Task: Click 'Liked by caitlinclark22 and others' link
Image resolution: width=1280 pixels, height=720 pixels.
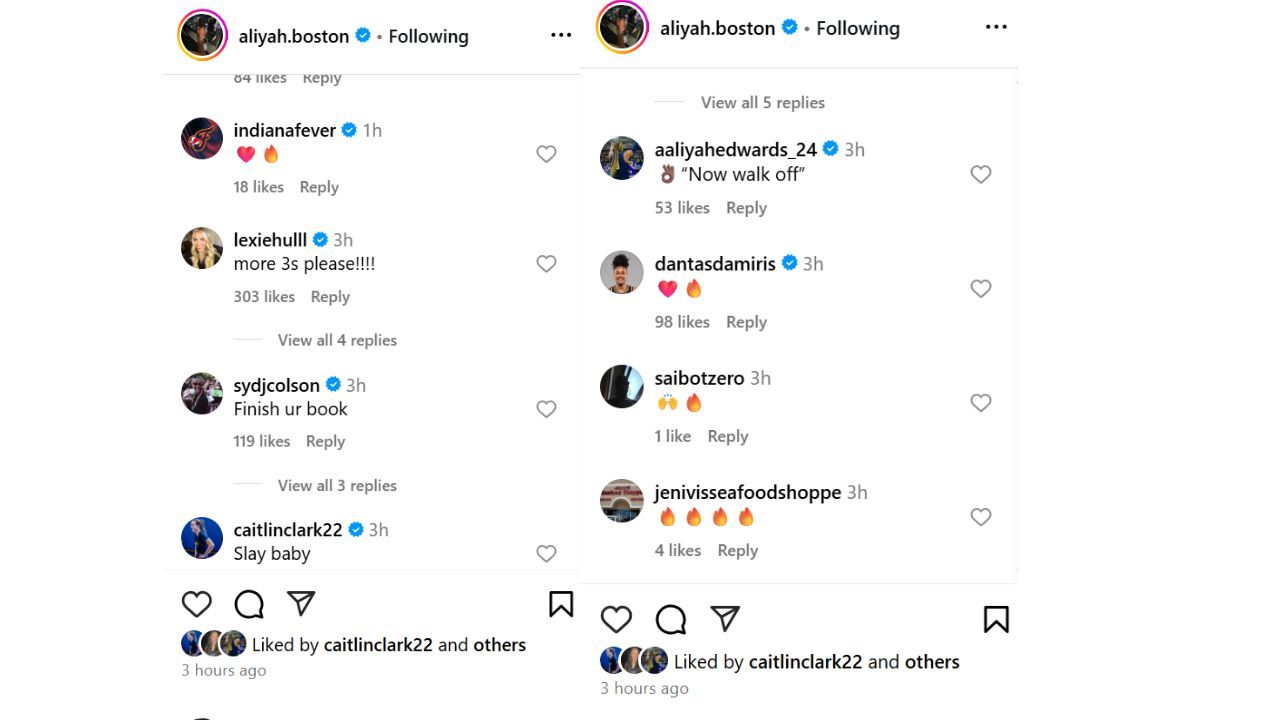Action: (388, 644)
